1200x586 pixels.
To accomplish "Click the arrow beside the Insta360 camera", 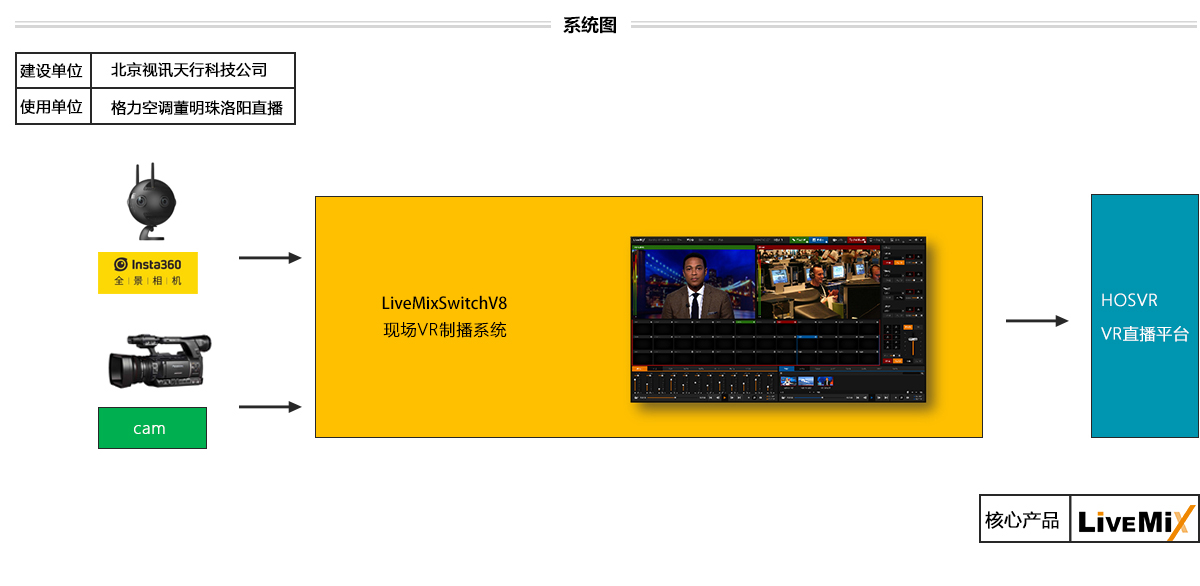I will [x=269, y=258].
